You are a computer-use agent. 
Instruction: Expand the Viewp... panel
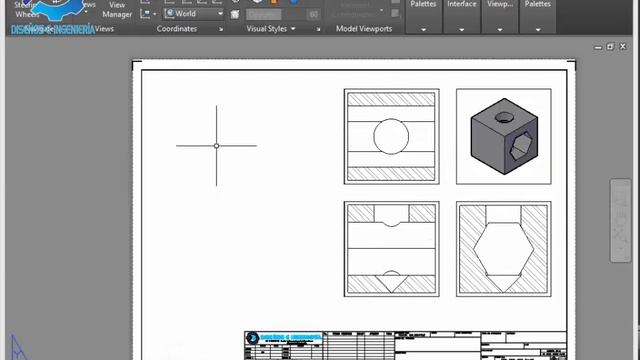coord(500,16)
